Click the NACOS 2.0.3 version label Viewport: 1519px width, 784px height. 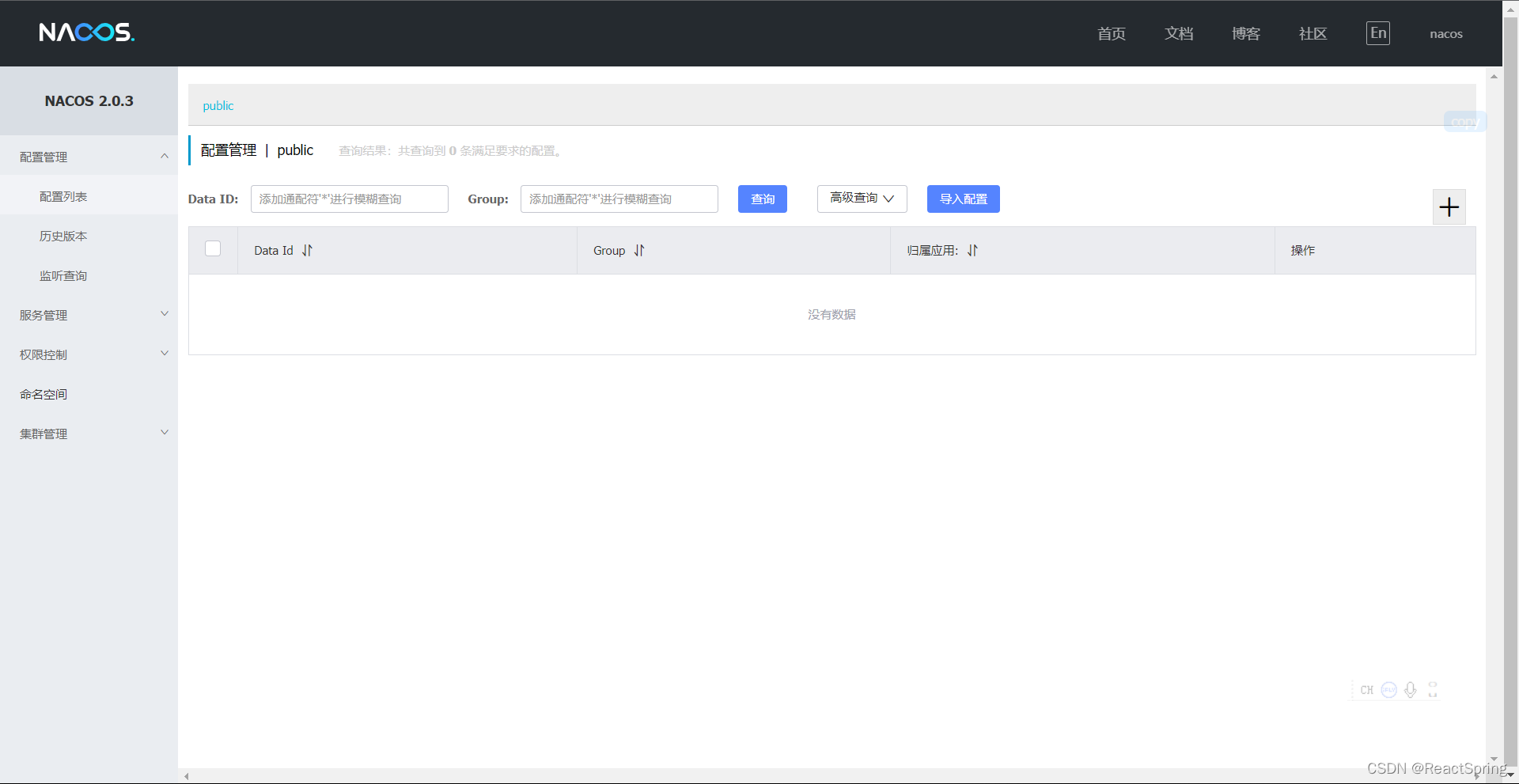point(89,100)
